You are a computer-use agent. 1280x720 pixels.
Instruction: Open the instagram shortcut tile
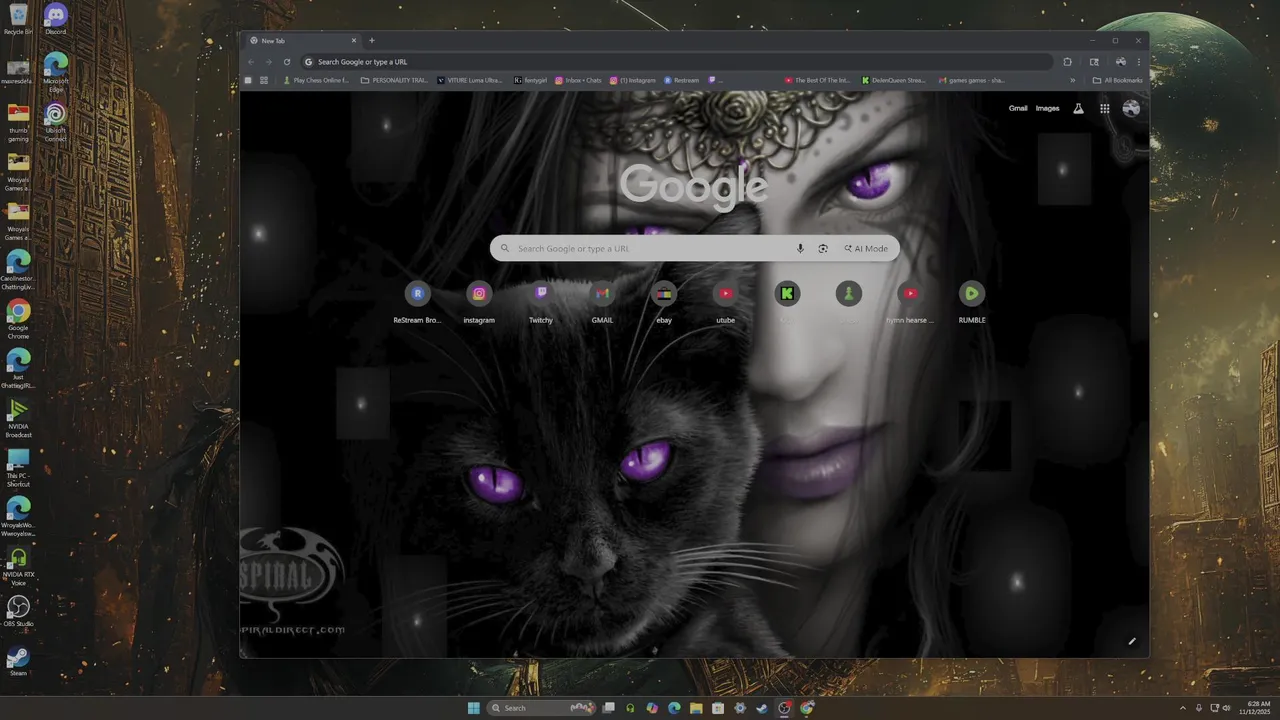point(479,303)
